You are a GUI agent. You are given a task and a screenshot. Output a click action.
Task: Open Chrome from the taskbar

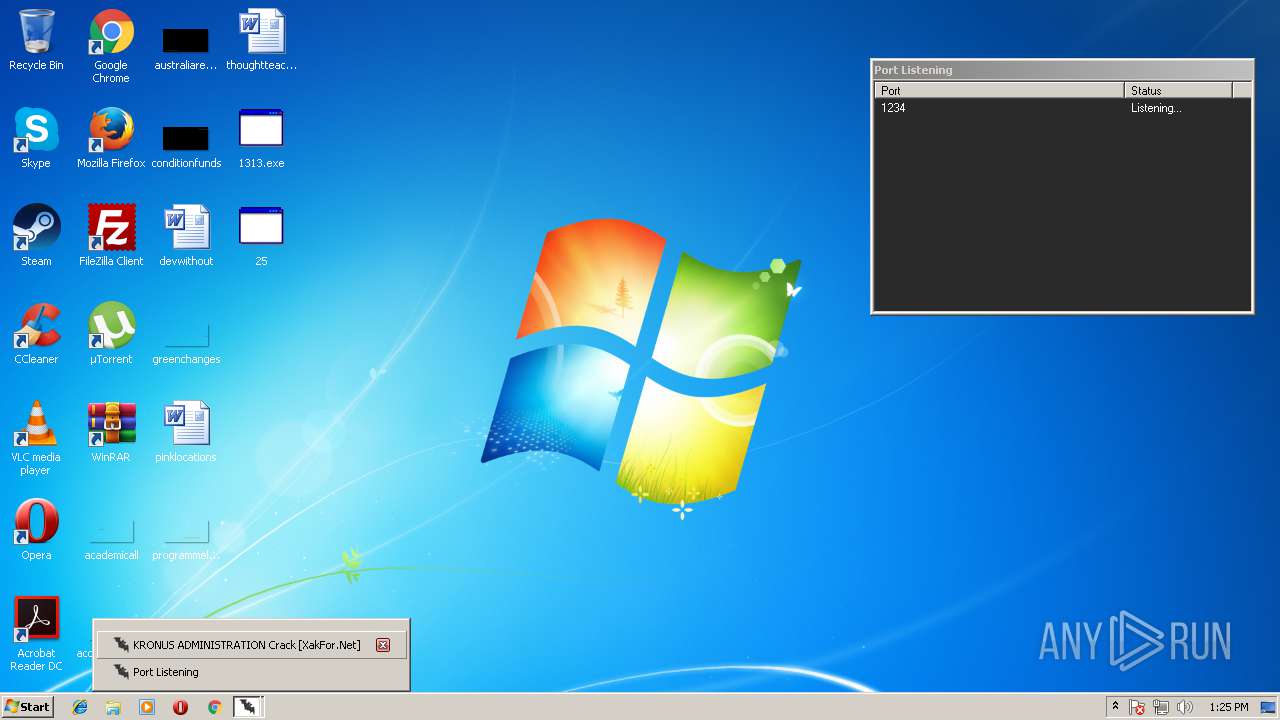214,707
